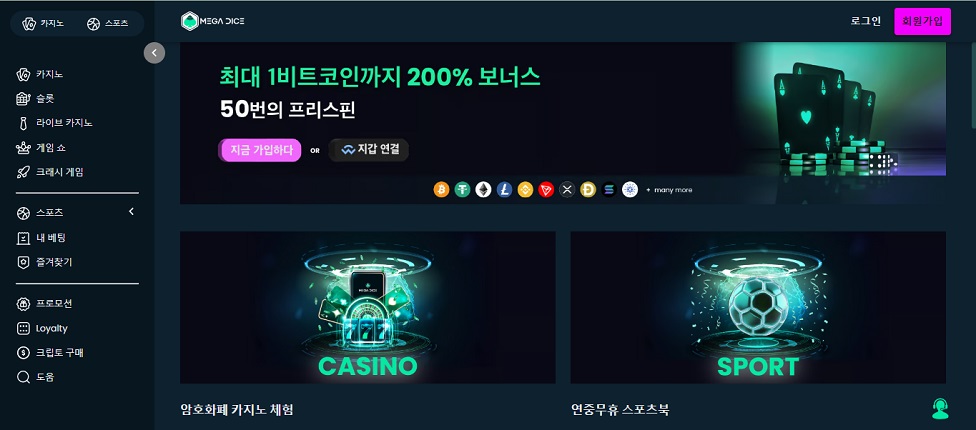Click the Tether coin icon
The width and height of the screenshot is (976, 430).
[x=462, y=190]
